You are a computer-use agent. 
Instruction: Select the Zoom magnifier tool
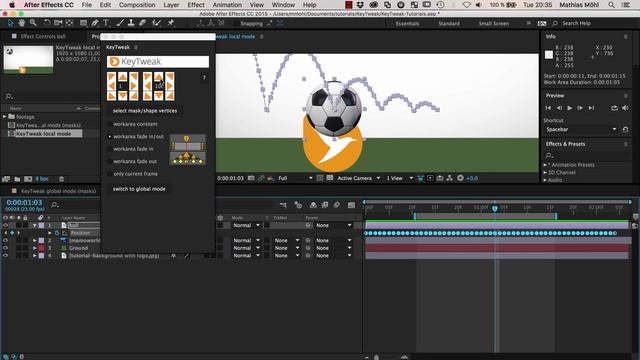click(x=33, y=23)
